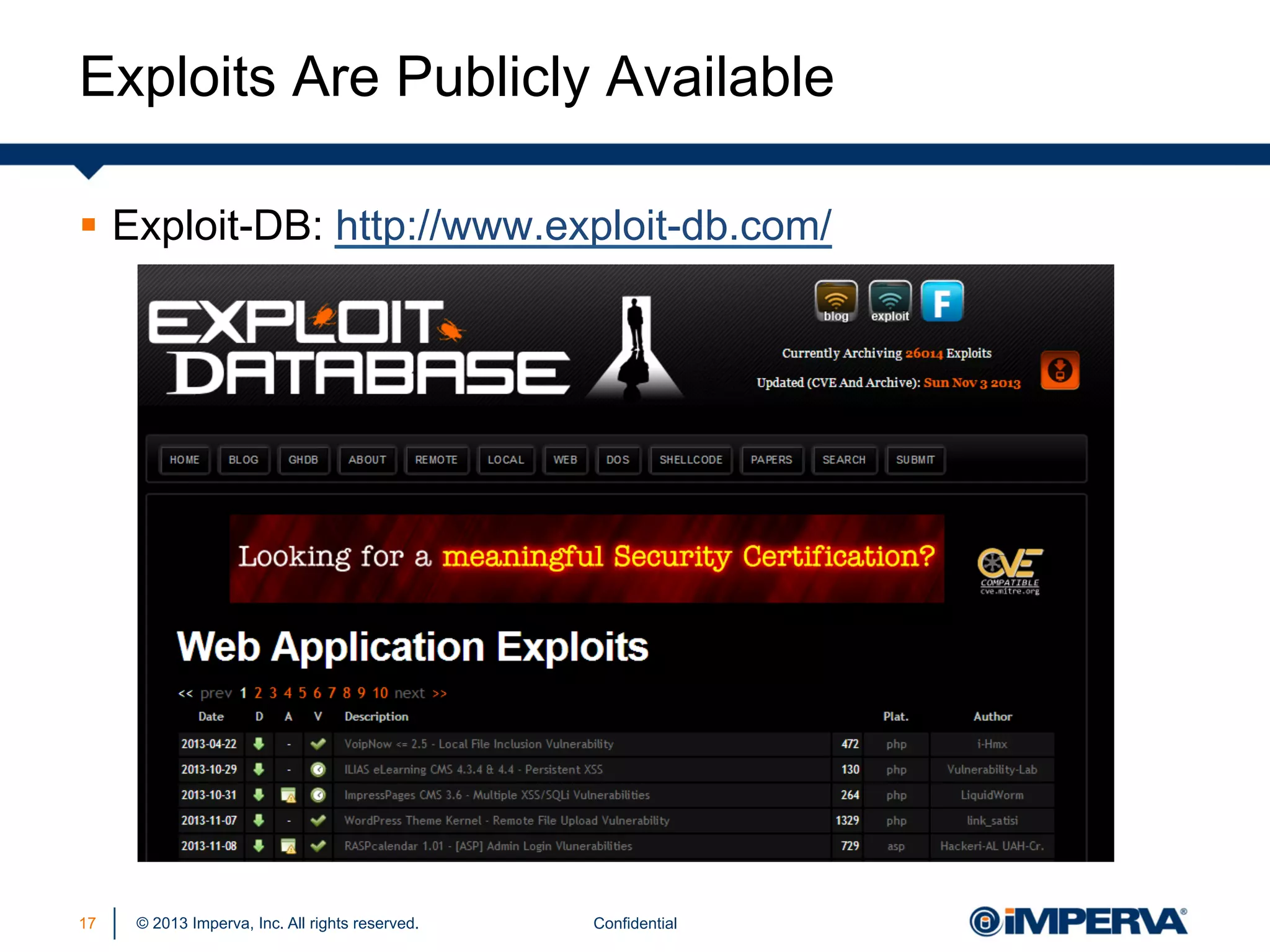Click verified checkmark on VoipNow row
Screen dimensions: 1270x952
point(318,744)
